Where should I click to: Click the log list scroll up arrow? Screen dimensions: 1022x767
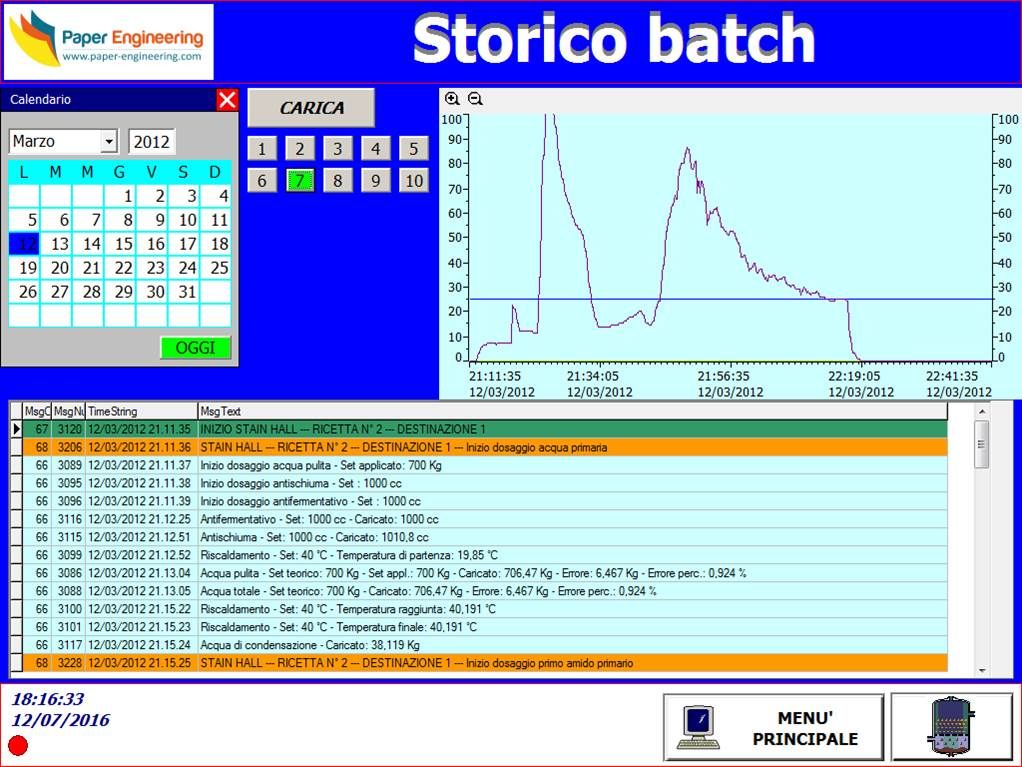981,411
